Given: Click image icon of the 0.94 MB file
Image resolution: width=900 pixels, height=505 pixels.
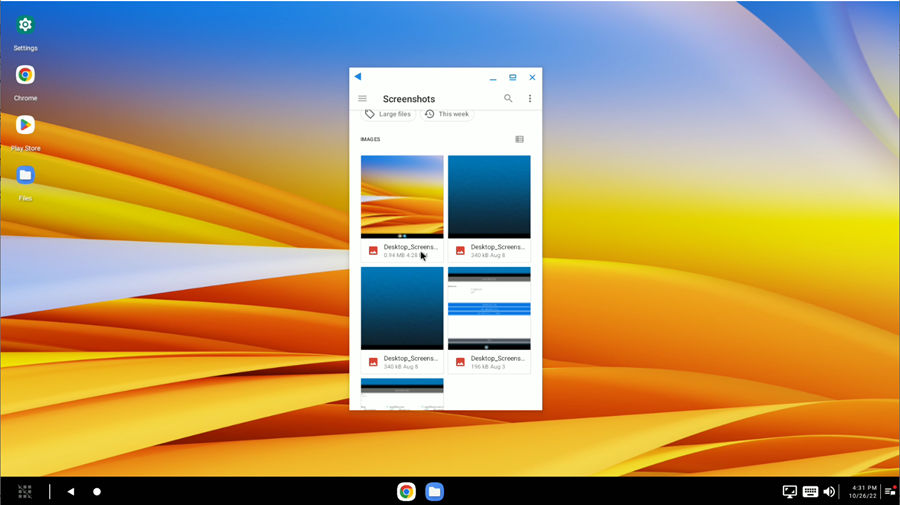Looking at the screenshot, I should tap(373, 251).
